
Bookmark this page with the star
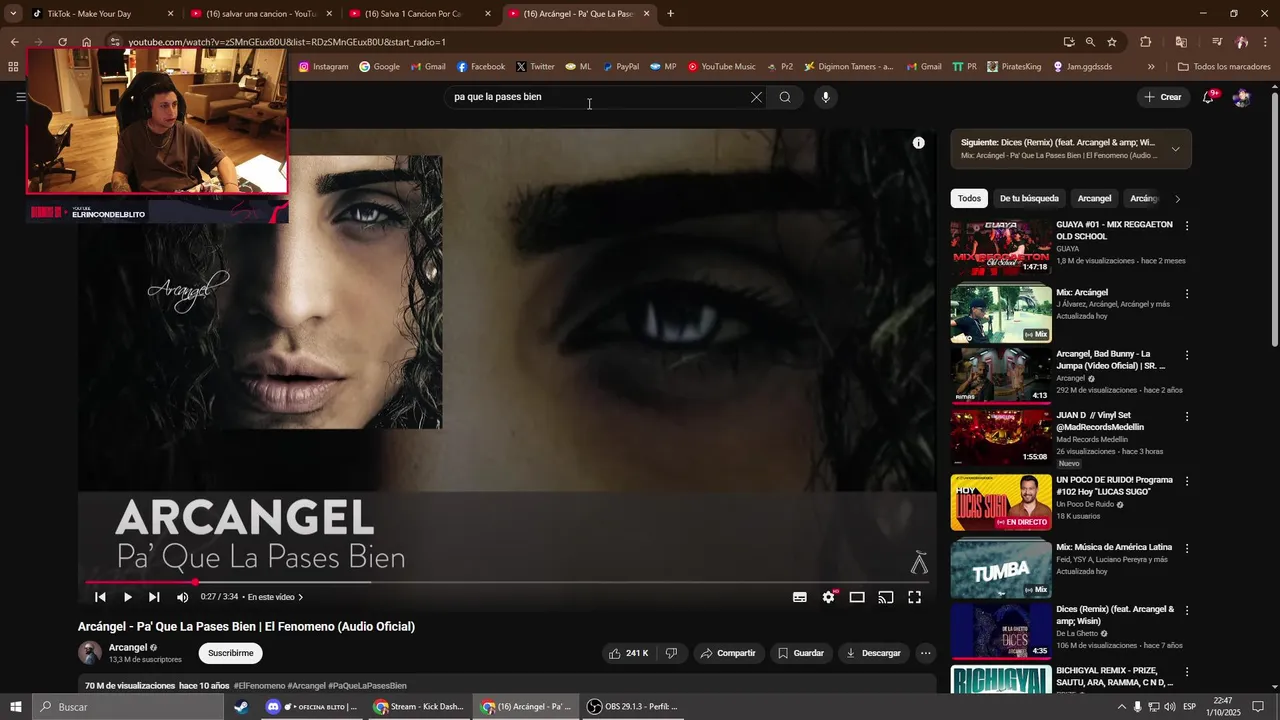click(1112, 42)
